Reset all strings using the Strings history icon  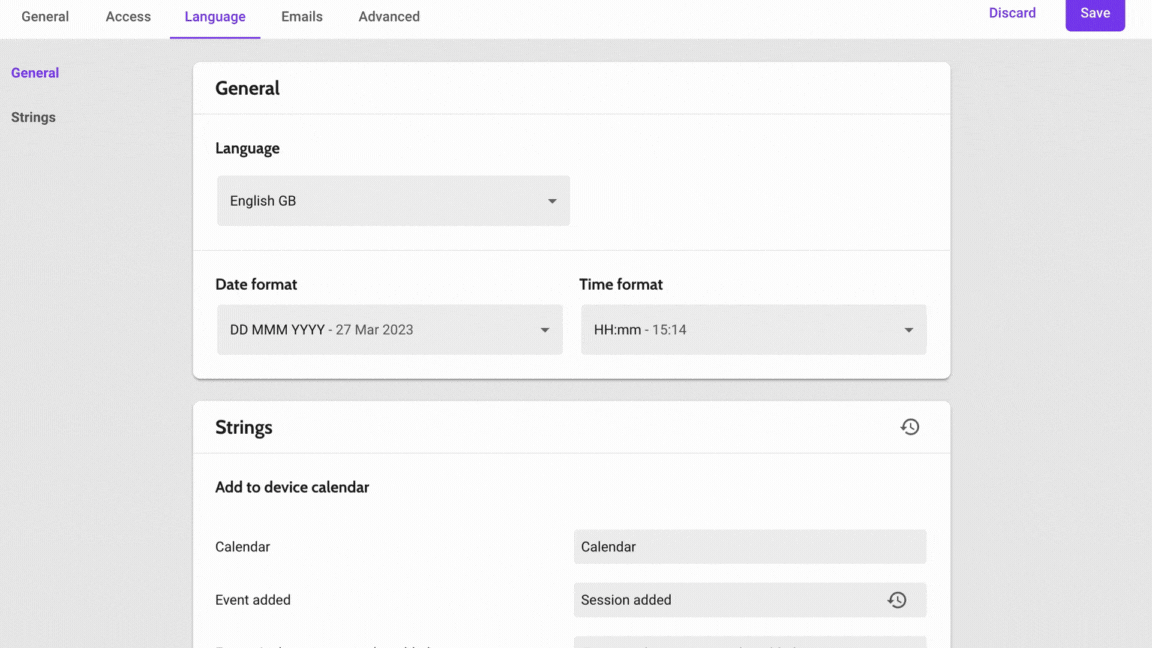click(x=909, y=427)
